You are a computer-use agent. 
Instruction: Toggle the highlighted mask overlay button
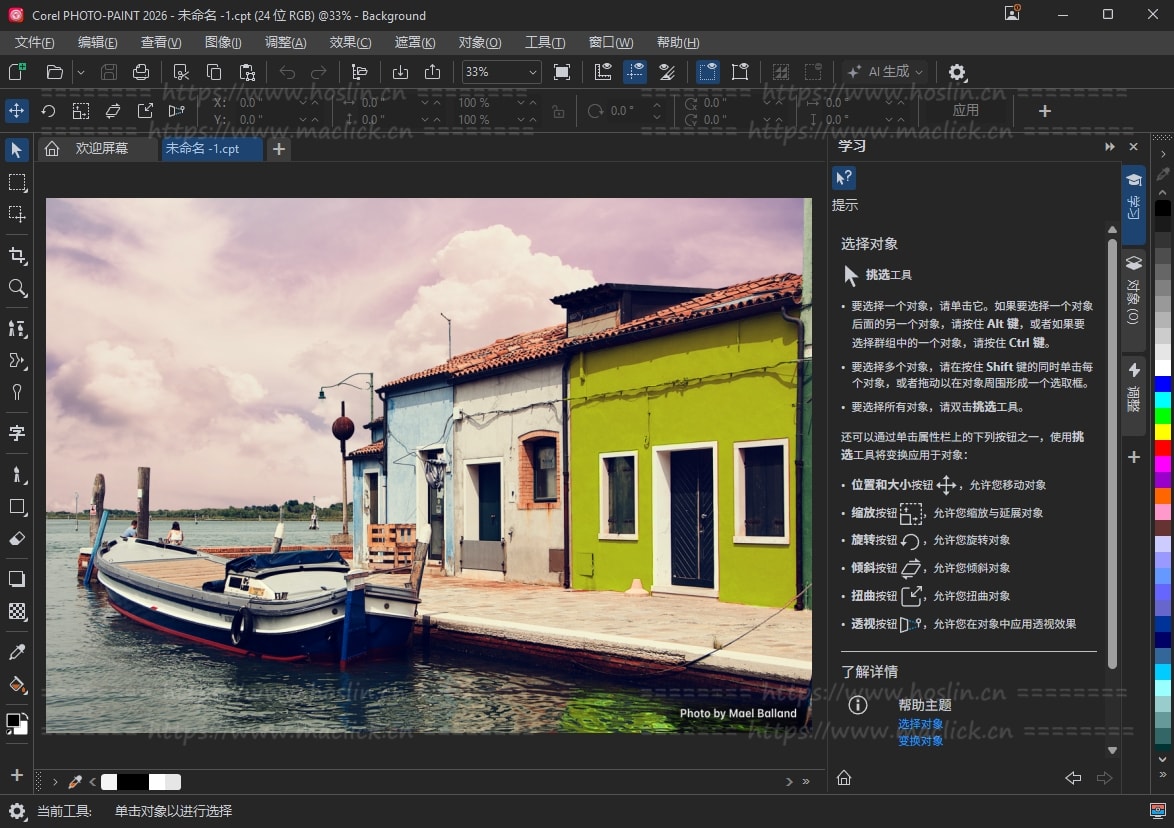(635, 72)
